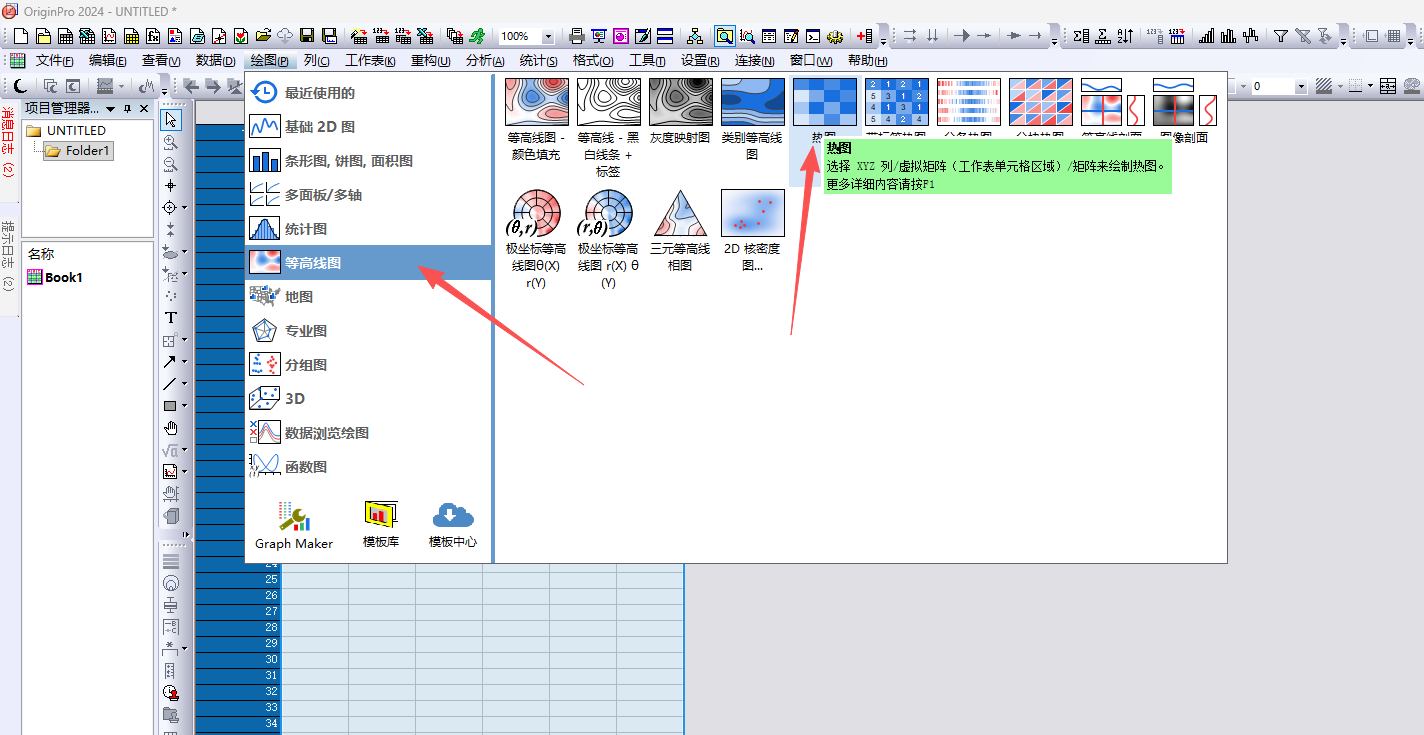Select 基础 2D 图 plot category
This screenshot has height=735, width=1424.
319,127
